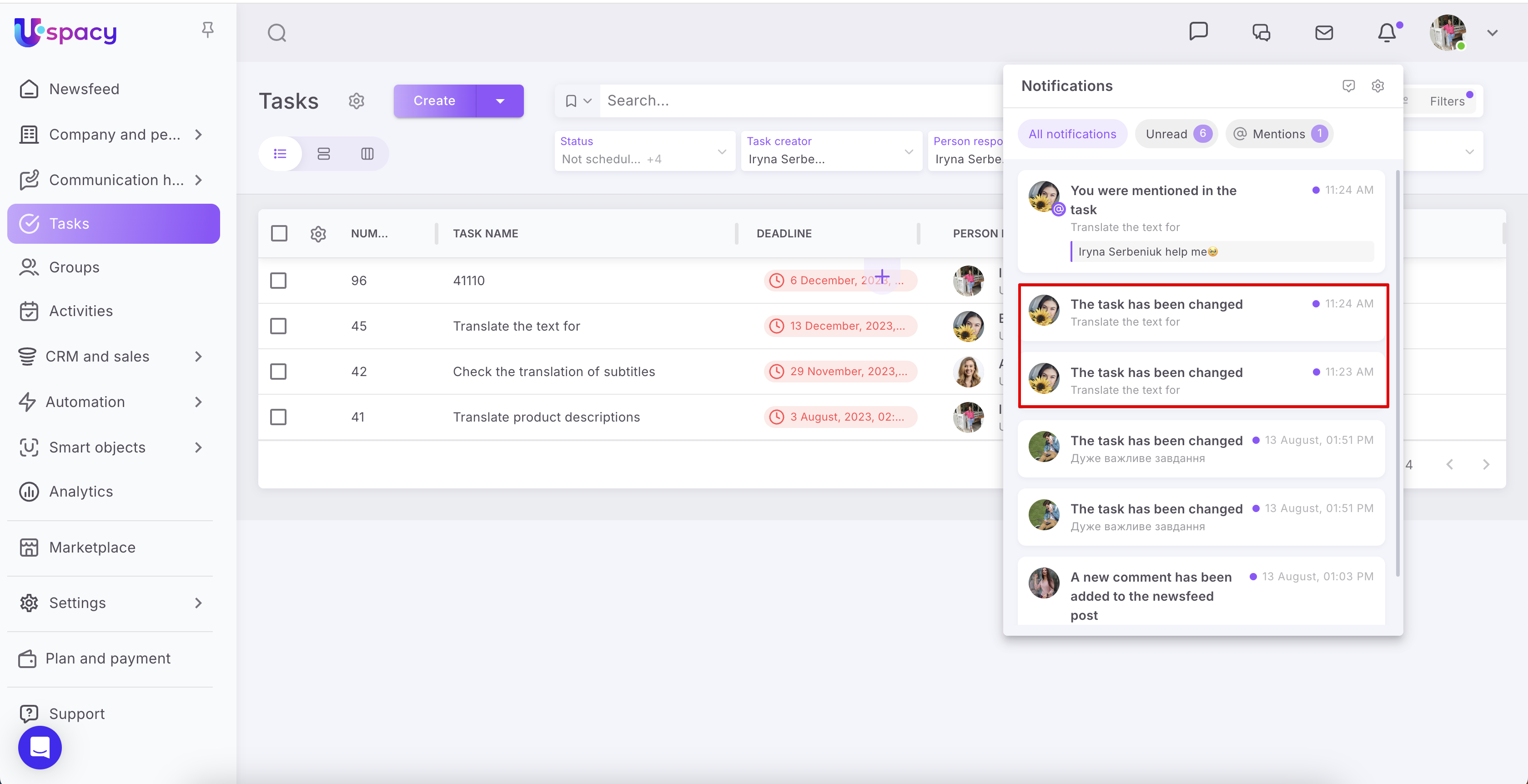Open notification settings gear in panel

[1377, 86]
